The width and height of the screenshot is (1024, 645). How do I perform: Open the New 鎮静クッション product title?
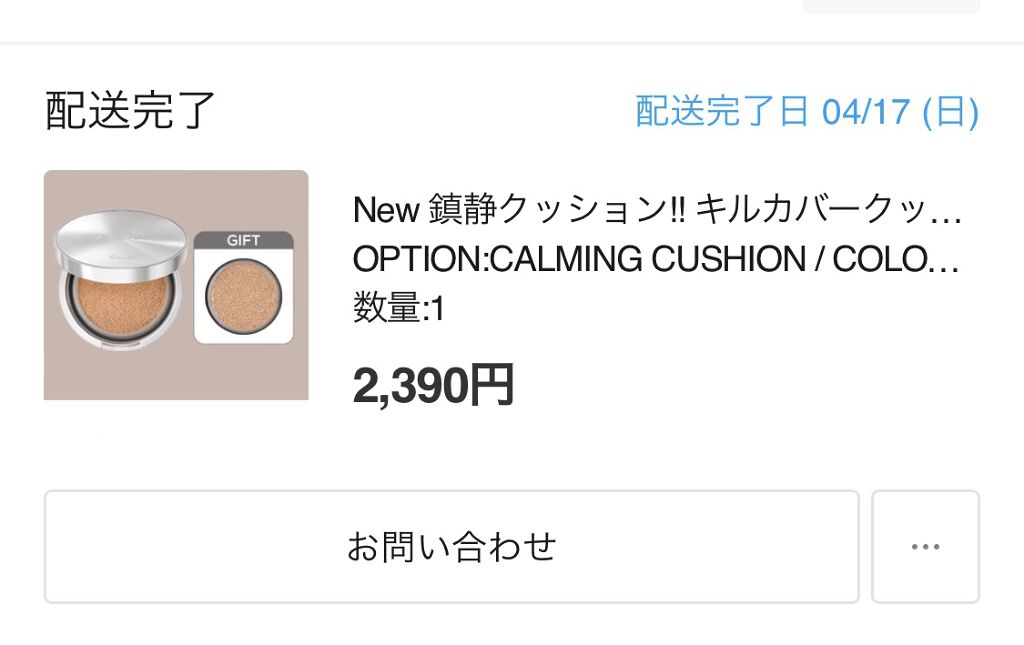655,210
